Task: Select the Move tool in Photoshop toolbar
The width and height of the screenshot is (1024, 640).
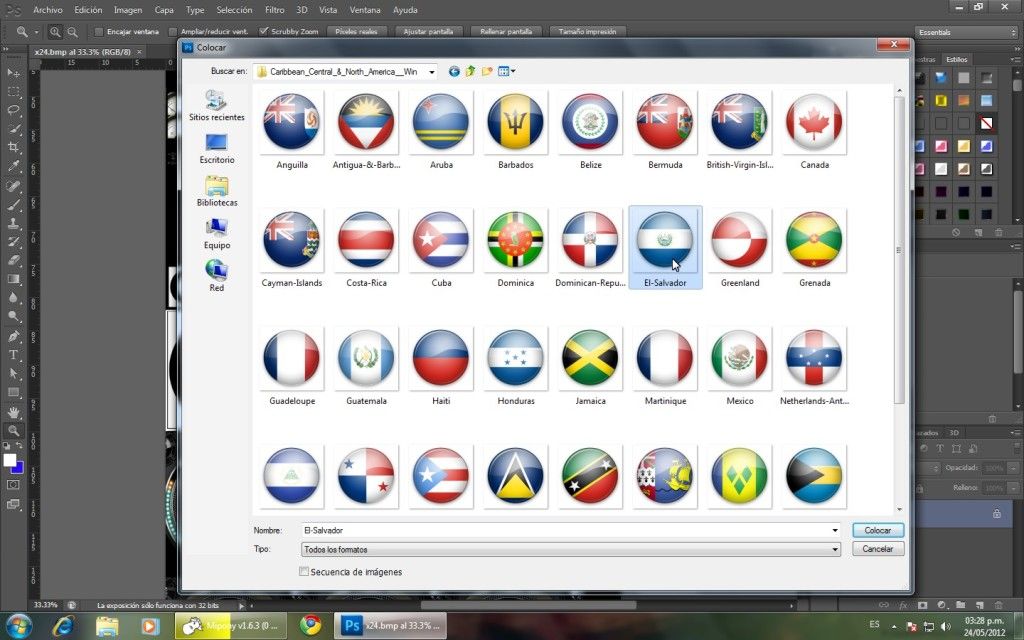Action: click(x=13, y=72)
